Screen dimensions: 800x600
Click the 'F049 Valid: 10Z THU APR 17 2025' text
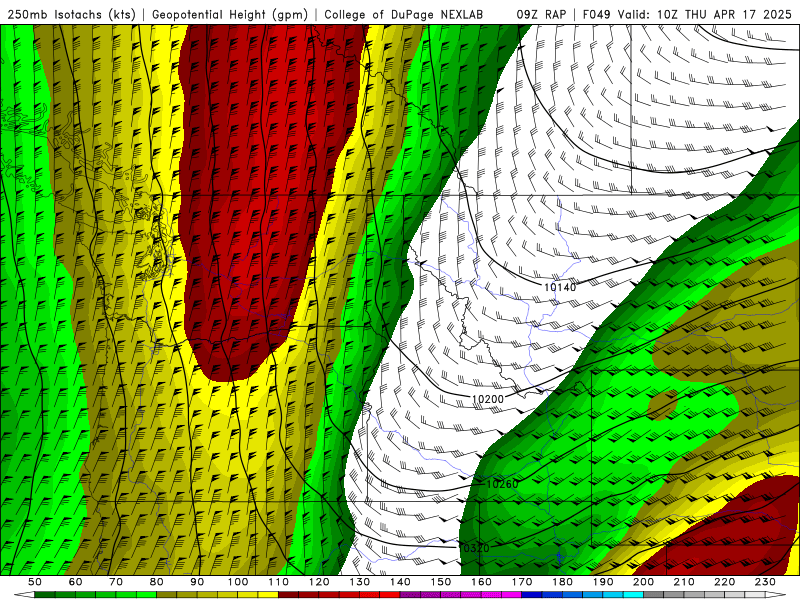[x=687, y=14]
